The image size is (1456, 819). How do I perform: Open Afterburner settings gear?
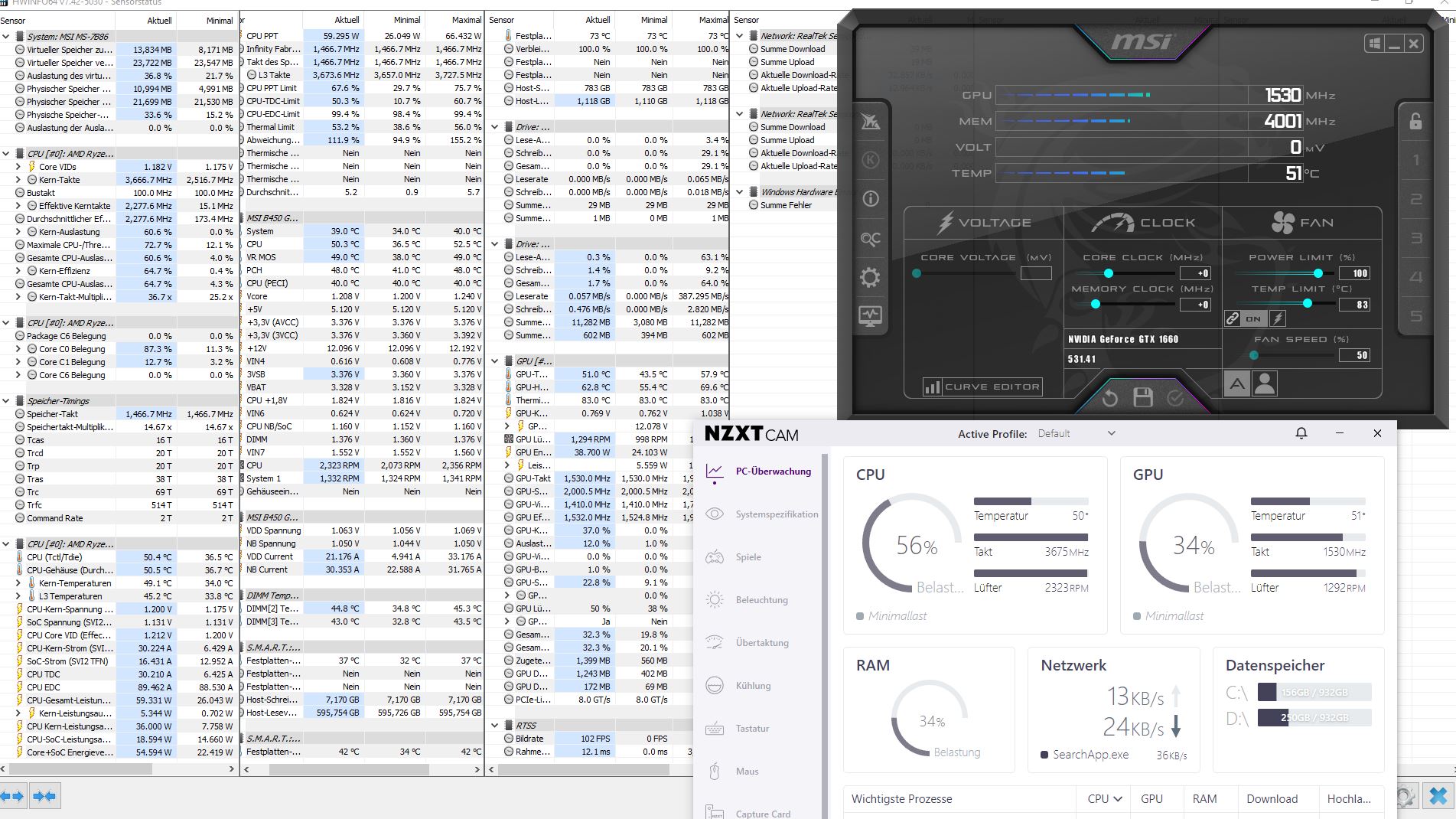[x=870, y=277]
